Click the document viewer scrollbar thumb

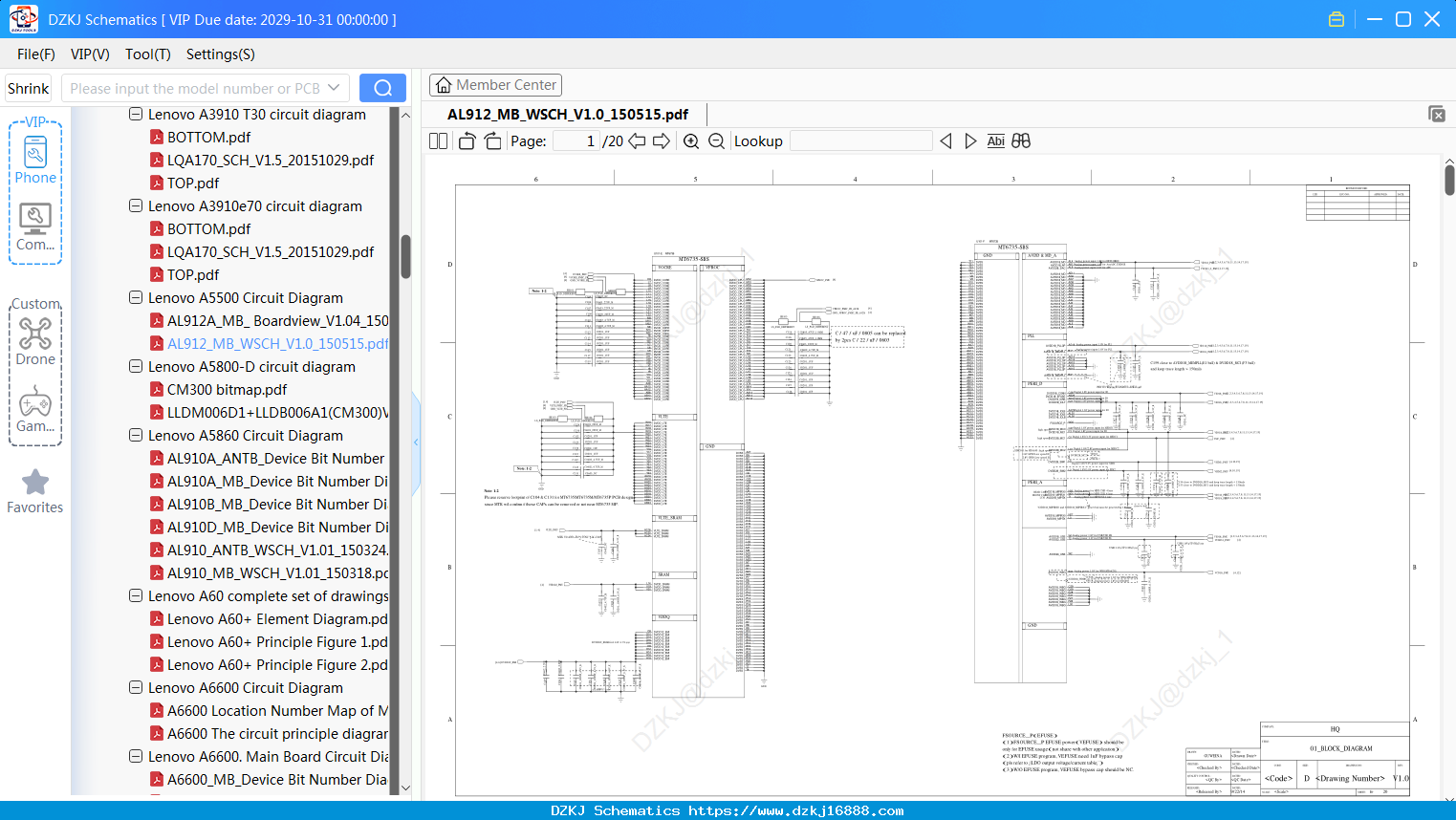pos(1449,180)
